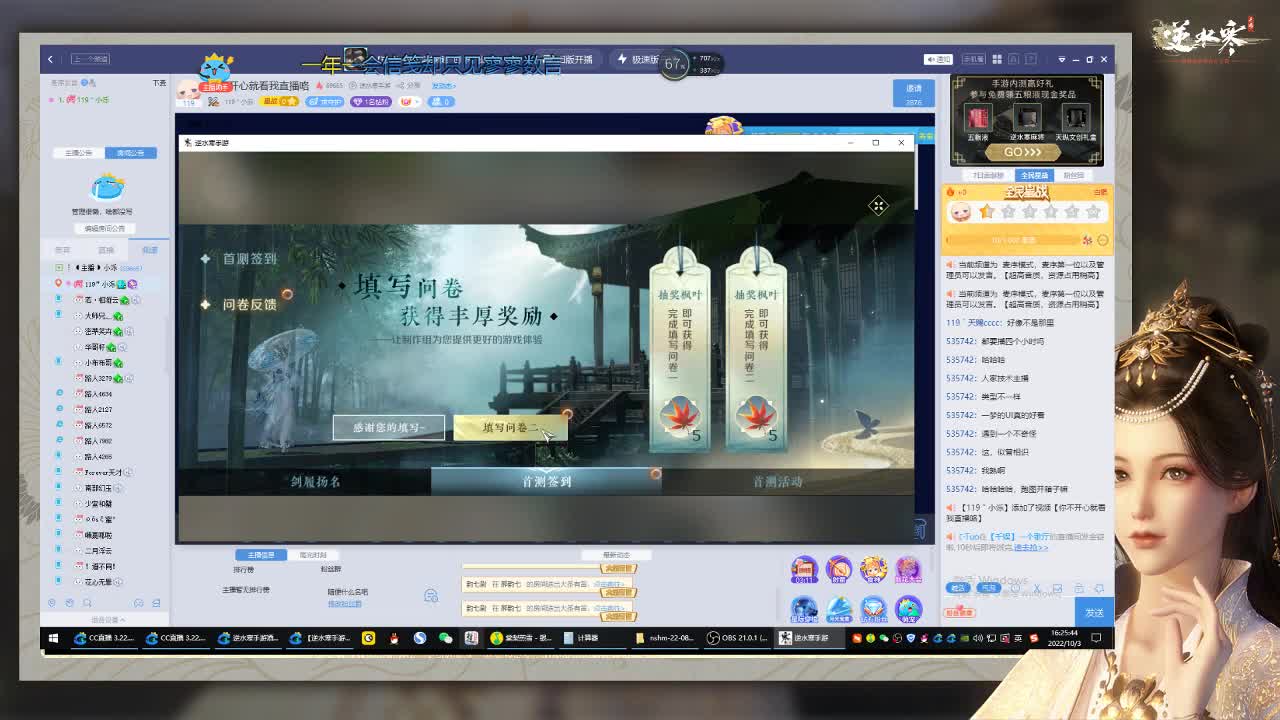The width and height of the screenshot is (1280, 720).
Task: Click the 最新动态 button
Action: point(616,555)
